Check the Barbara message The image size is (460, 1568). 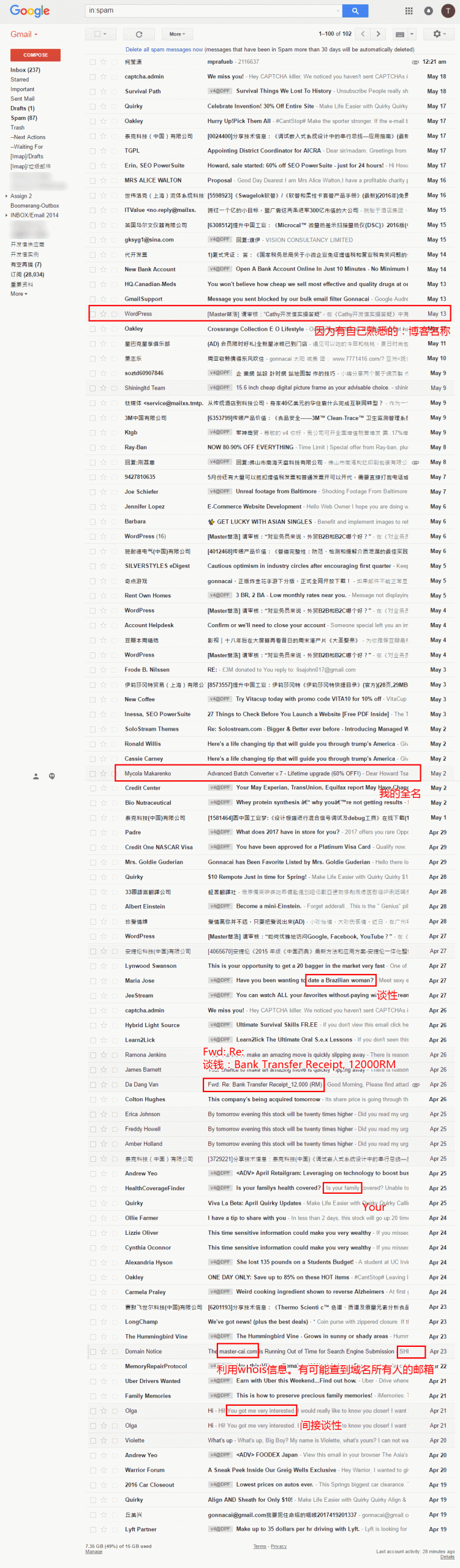[x=92, y=522]
